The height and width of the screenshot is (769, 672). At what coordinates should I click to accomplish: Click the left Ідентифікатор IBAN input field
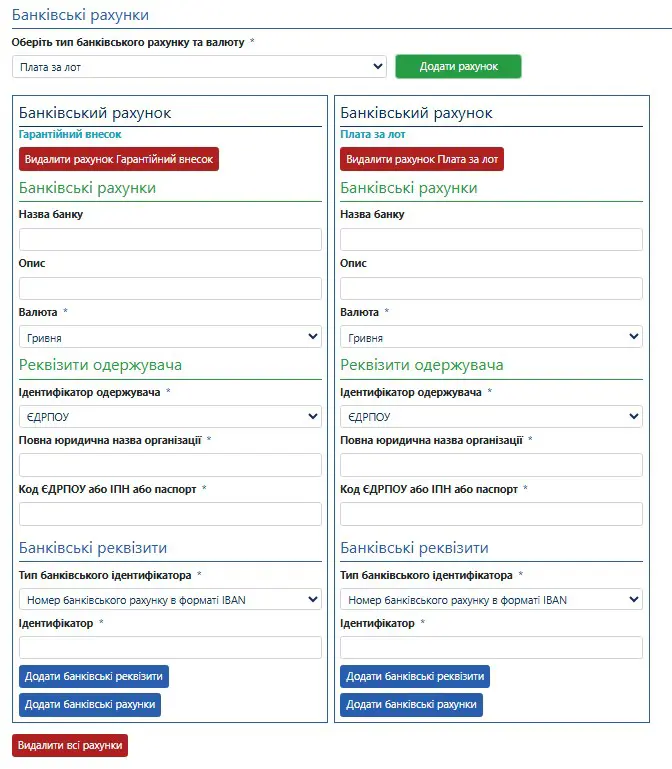tap(170, 648)
